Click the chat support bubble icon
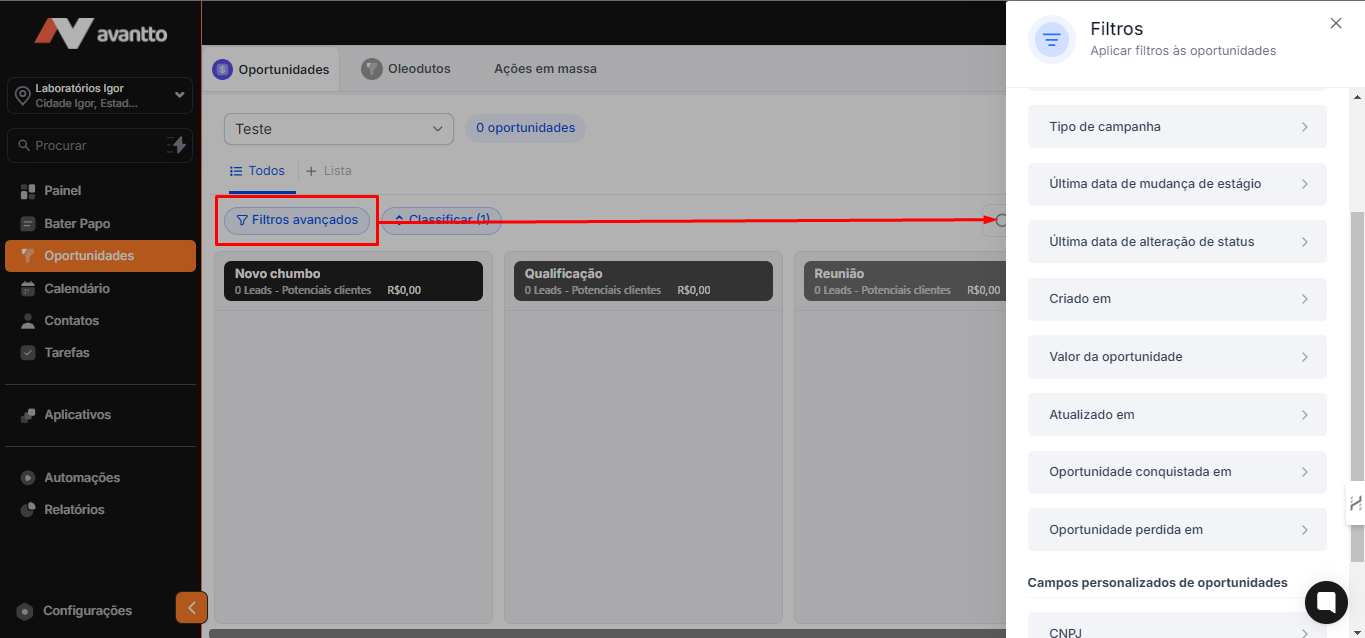 click(x=1326, y=602)
